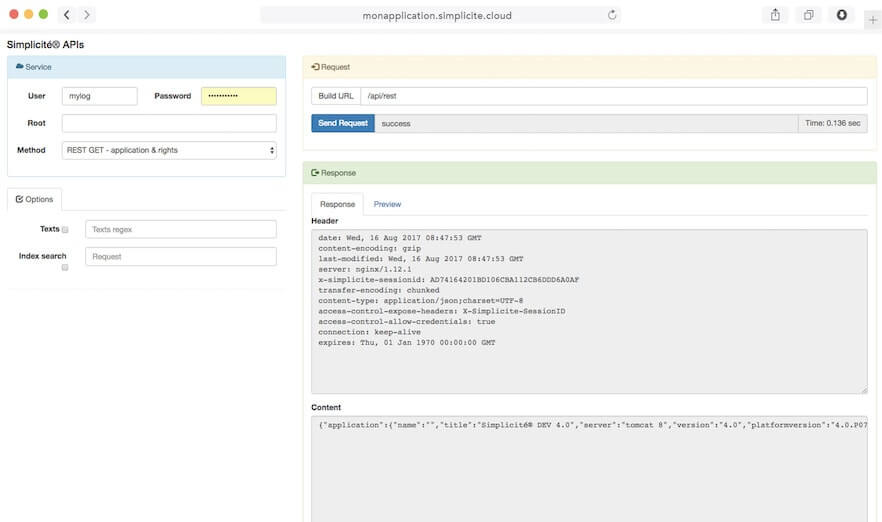Click the cloud icon in the Service header
Image resolution: width=882 pixels, height=522 pixels.
click(20, 66)
